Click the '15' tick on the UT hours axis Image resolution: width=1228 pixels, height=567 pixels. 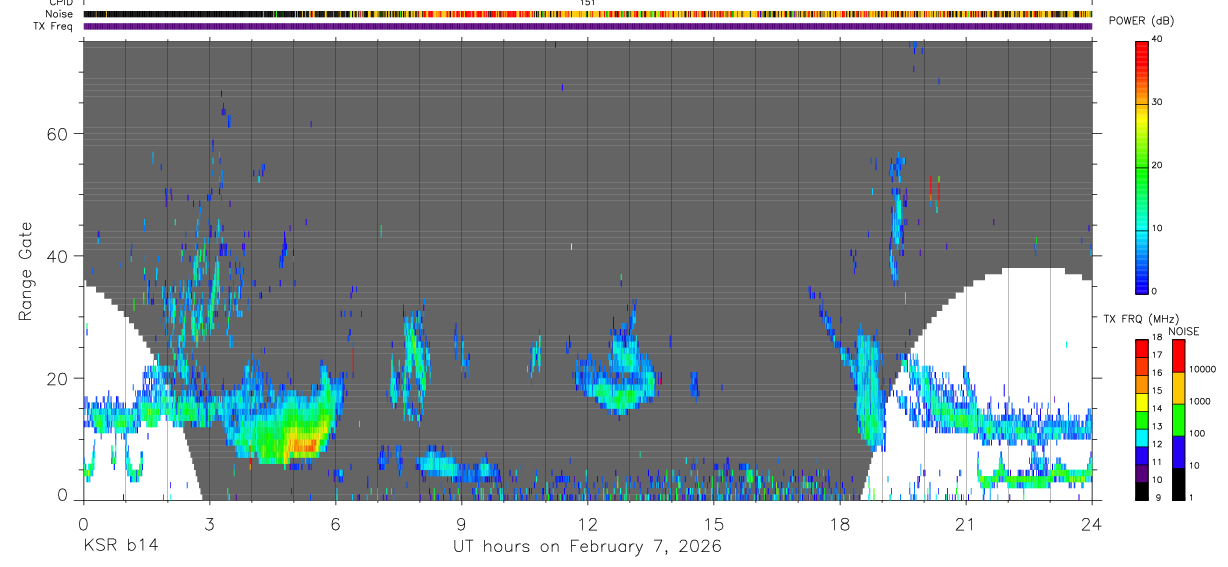tap(714, 523)
